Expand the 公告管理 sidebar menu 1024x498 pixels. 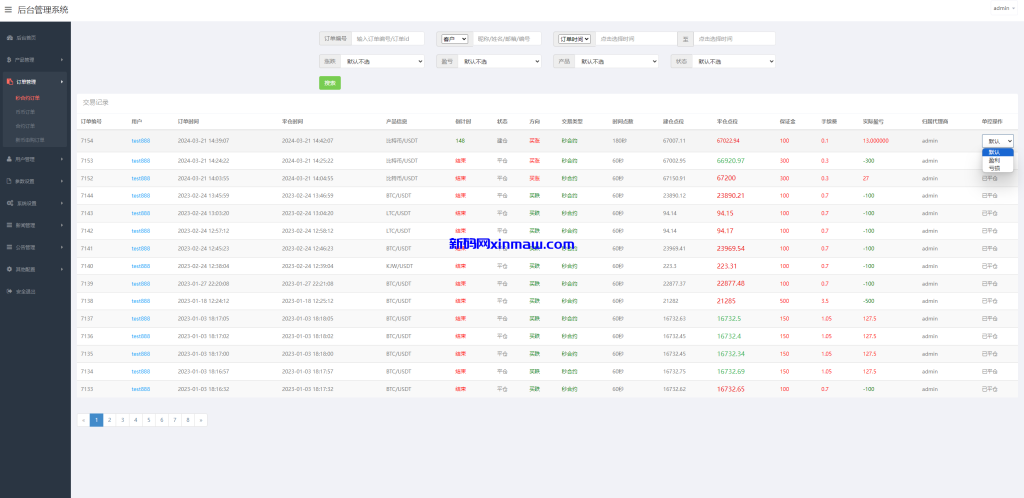click(35, 247)
